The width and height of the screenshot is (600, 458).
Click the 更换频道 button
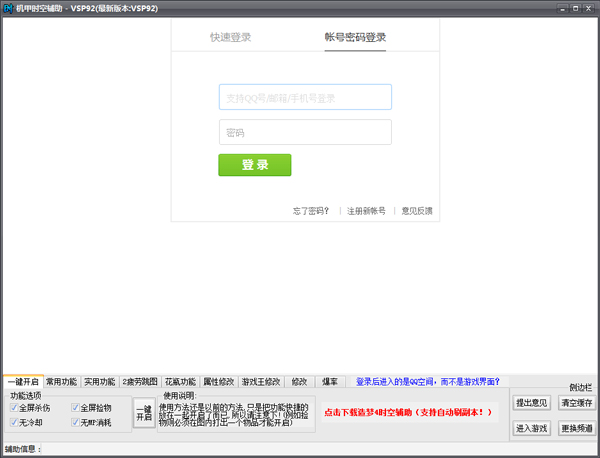577,428
